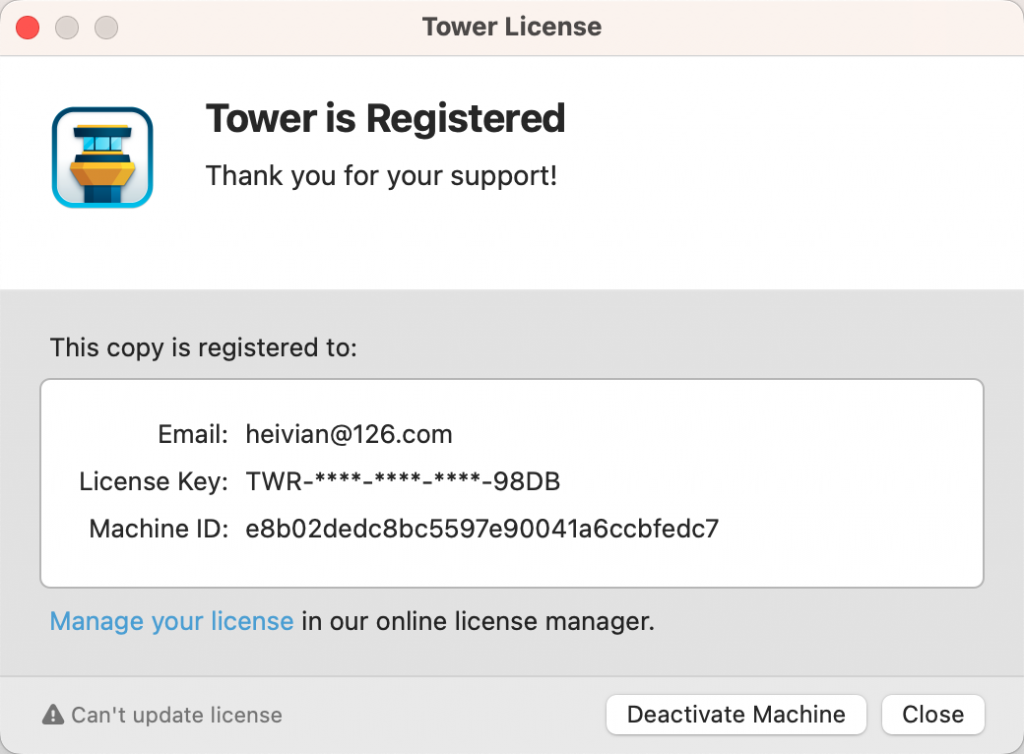This screenshot has height=754, width=1024.
Task: Click the gray minimize window button
Action: coord(67,27)
